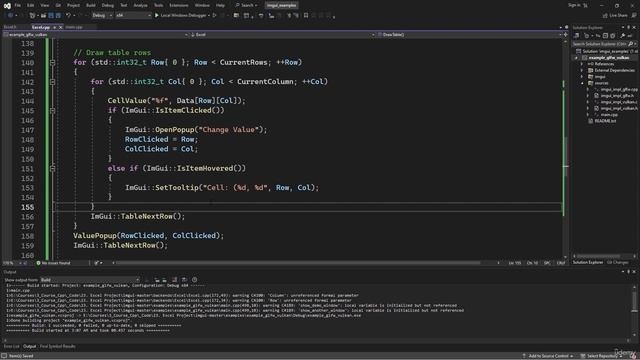Click the Visual Studio logo icon
The width and height of the screenshot is (640, 360).
tap(7, 5)
